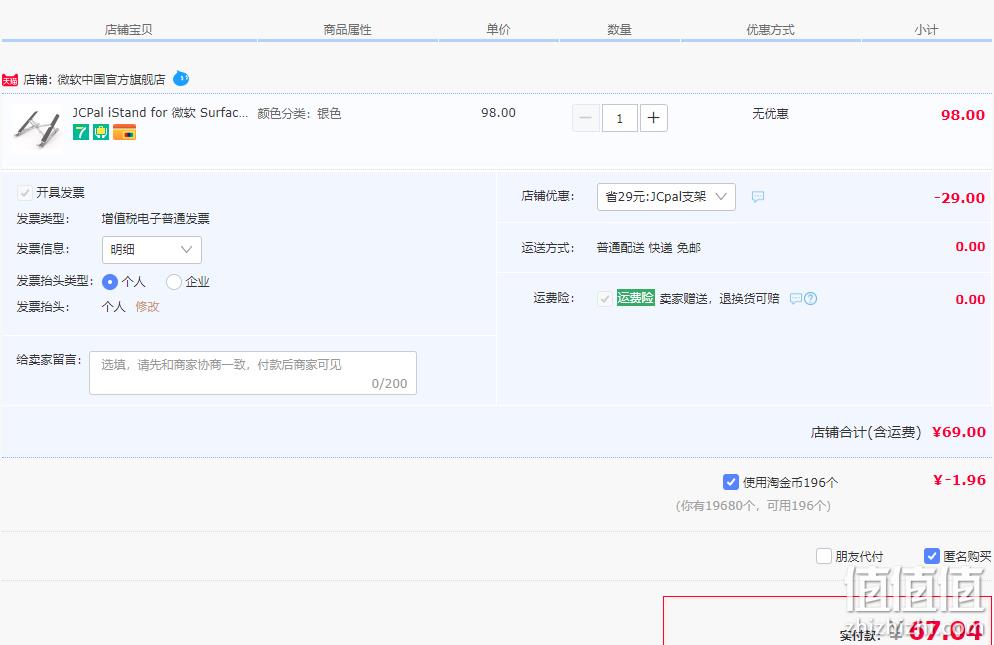Click the quantity input field
994x645 pixels.
(x=619, y=118)
